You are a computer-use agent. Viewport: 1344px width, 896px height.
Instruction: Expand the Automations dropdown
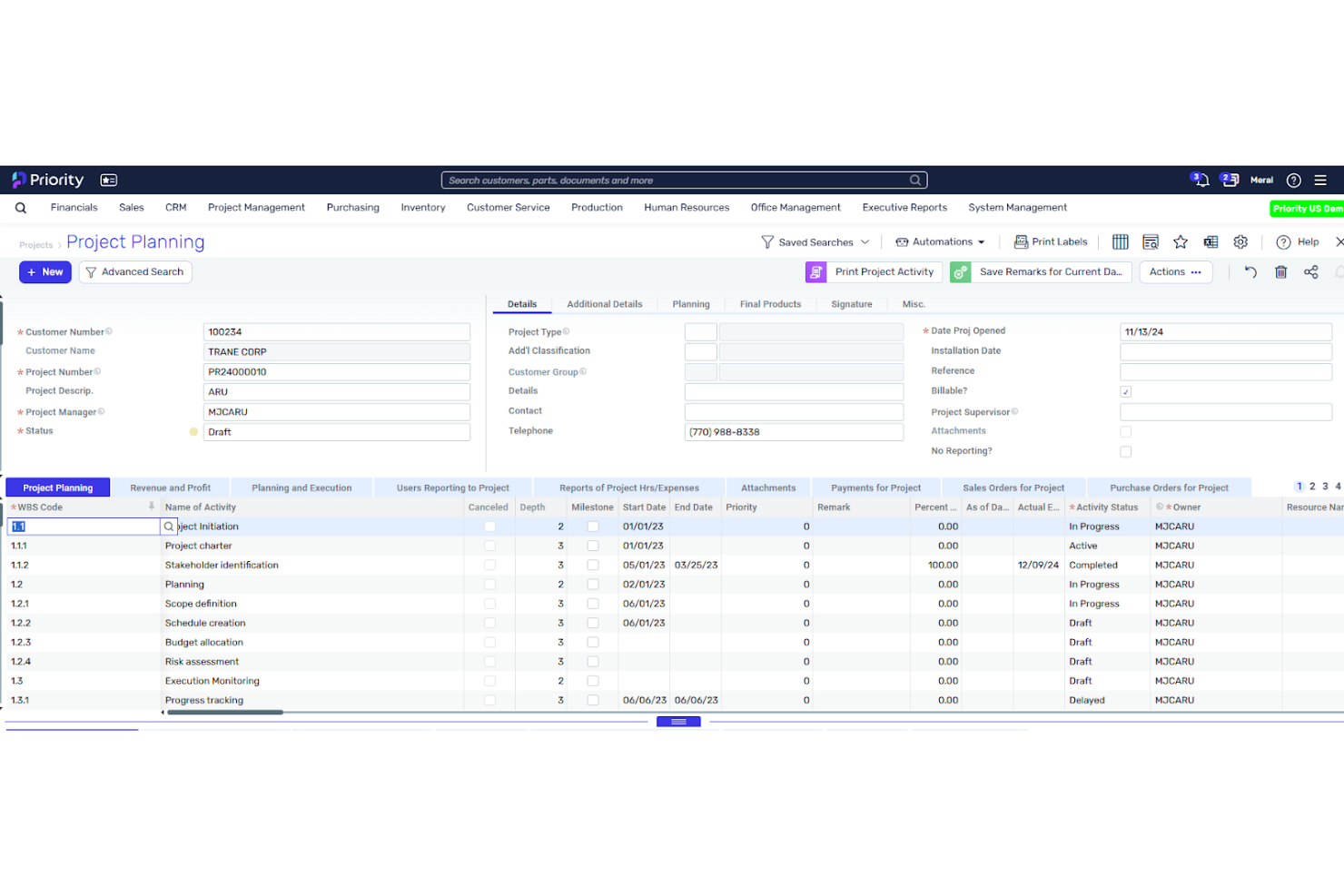coord(940,241)
